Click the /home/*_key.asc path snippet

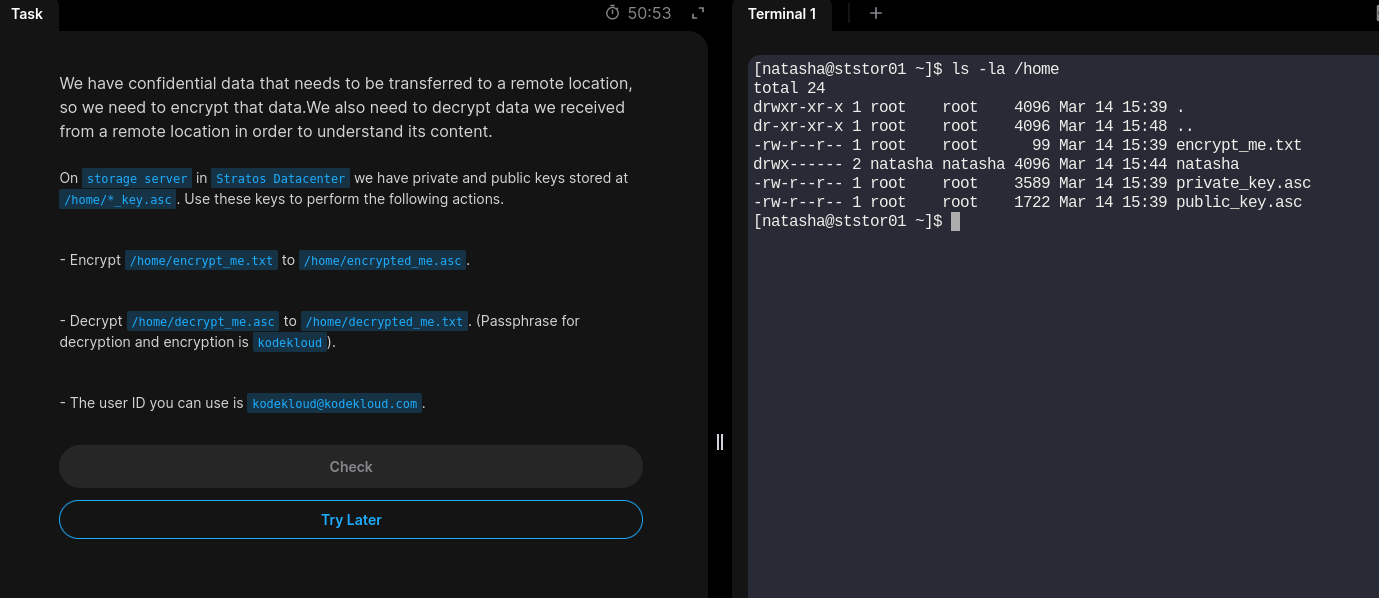(118, 199)
